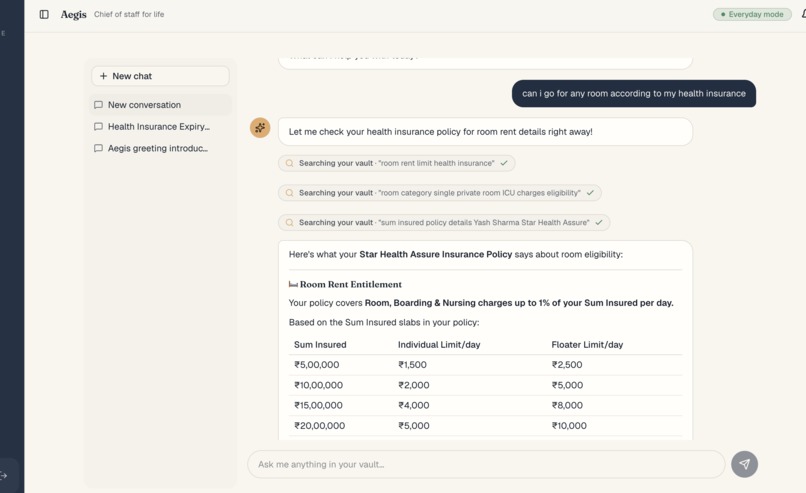Open Aegis greeting introduction conversation
806x493 pixels.
pyautogui.click(x=160, y=149)
